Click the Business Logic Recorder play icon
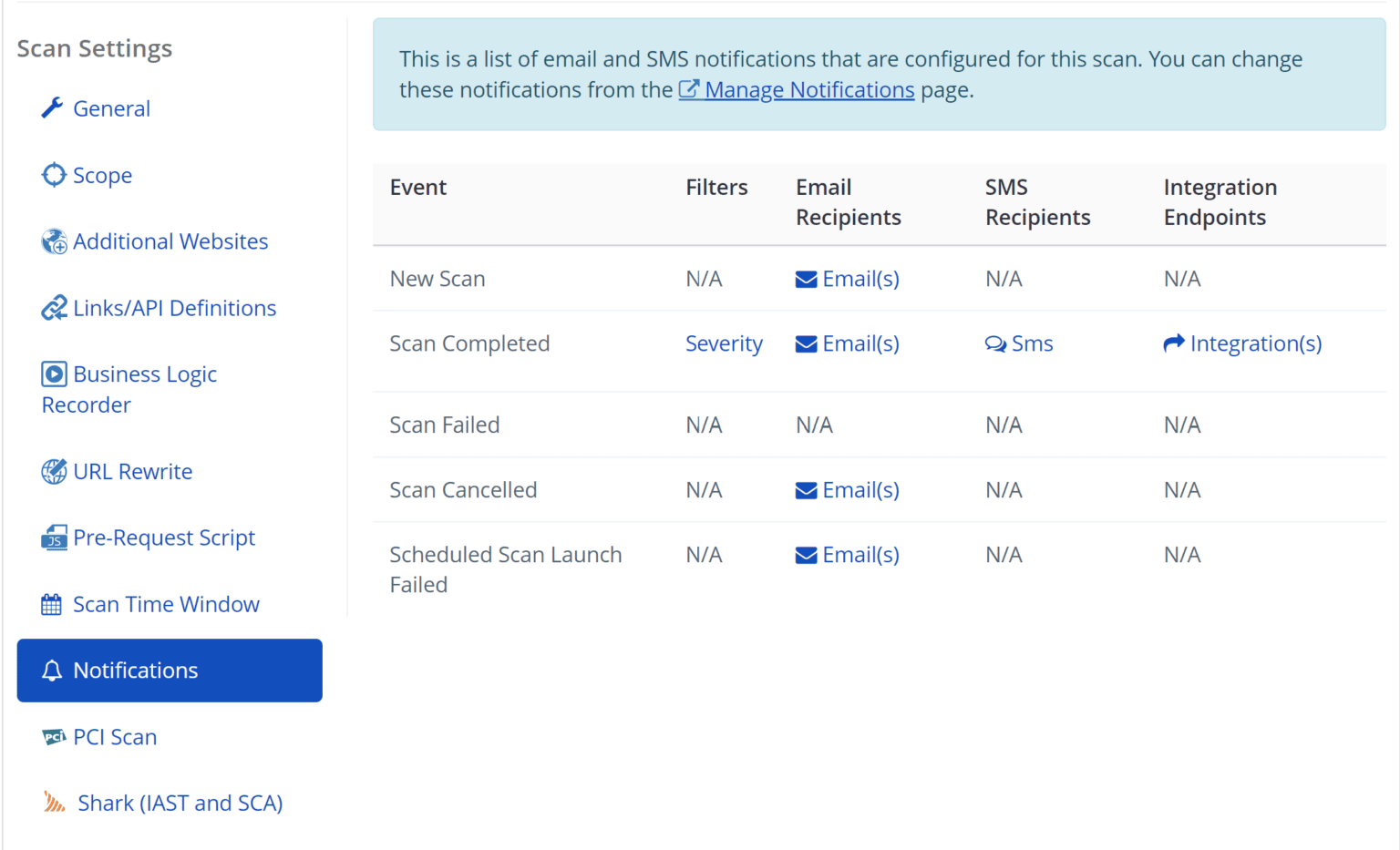Viewport: 1400px width, 850px height. tap(54, 373)
